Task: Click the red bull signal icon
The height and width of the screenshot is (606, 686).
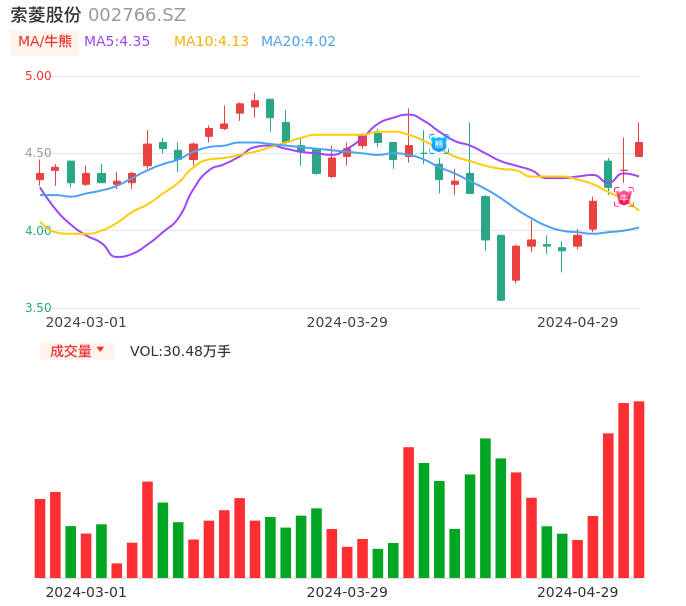Action: point(624,198)
